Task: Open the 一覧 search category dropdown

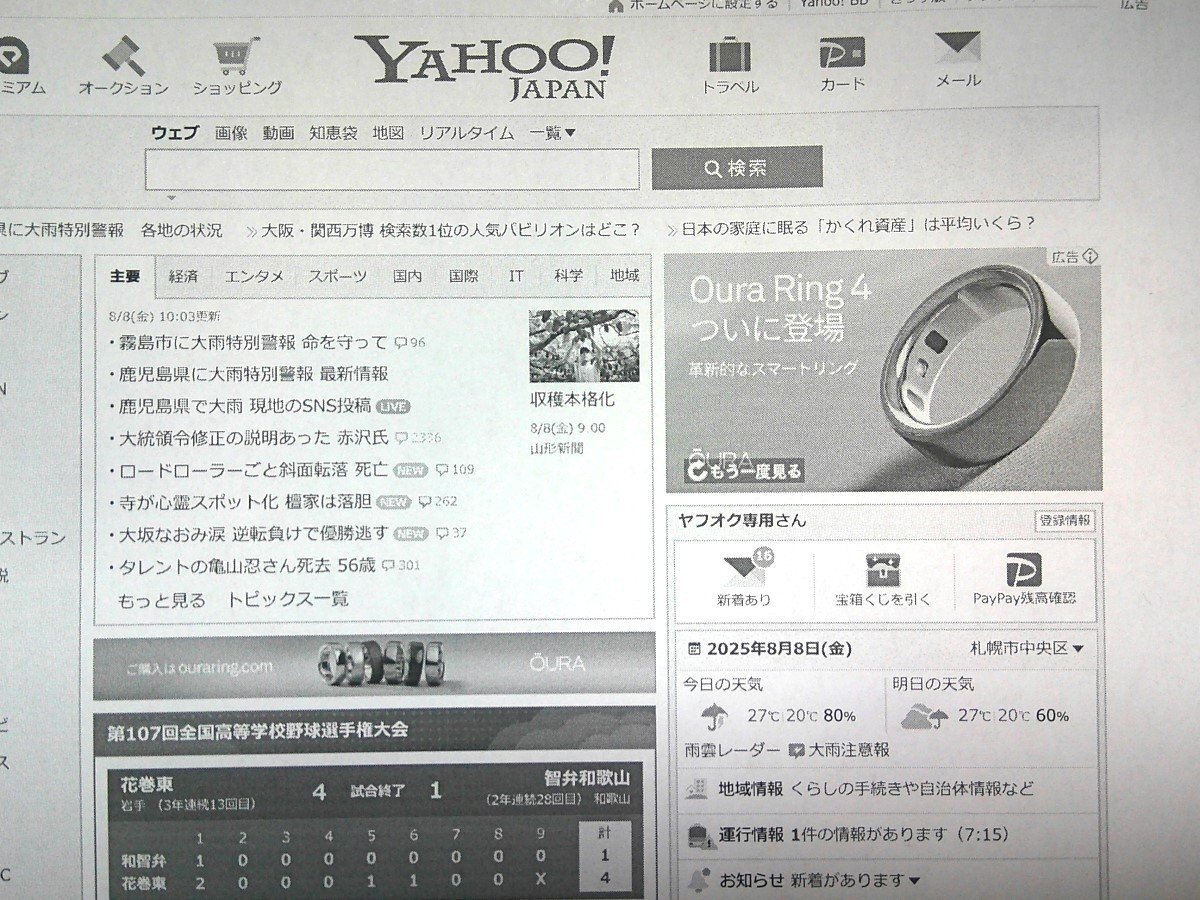Action: pos(553,132)
